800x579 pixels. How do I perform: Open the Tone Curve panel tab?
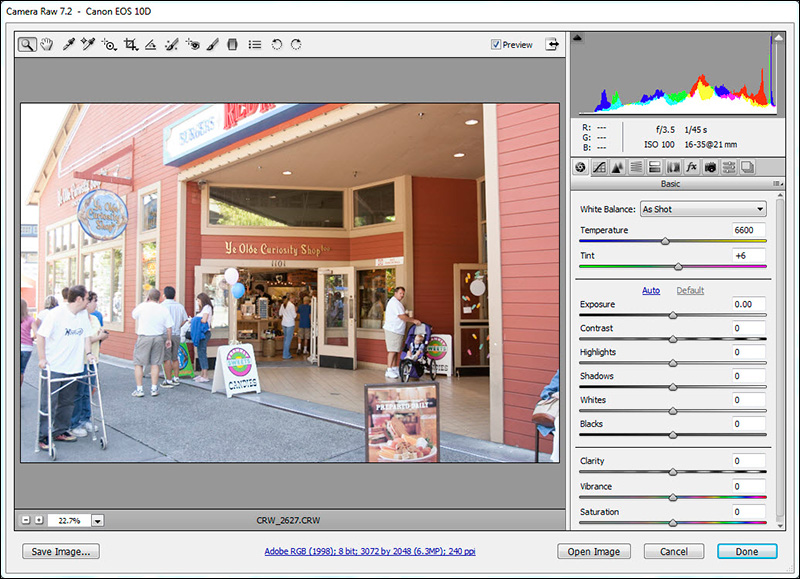point(599,167)
